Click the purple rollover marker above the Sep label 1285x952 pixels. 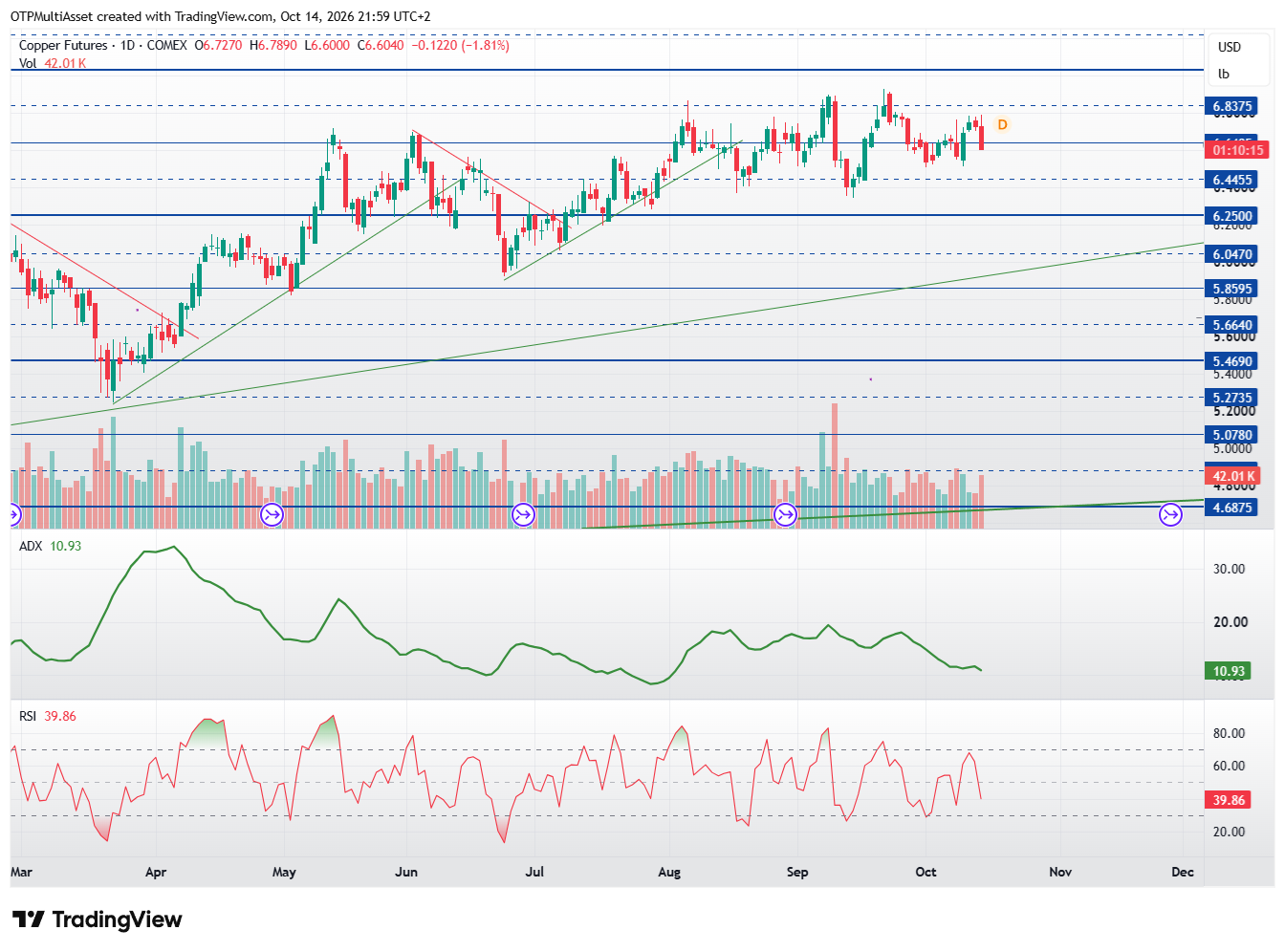click(785, 515)
